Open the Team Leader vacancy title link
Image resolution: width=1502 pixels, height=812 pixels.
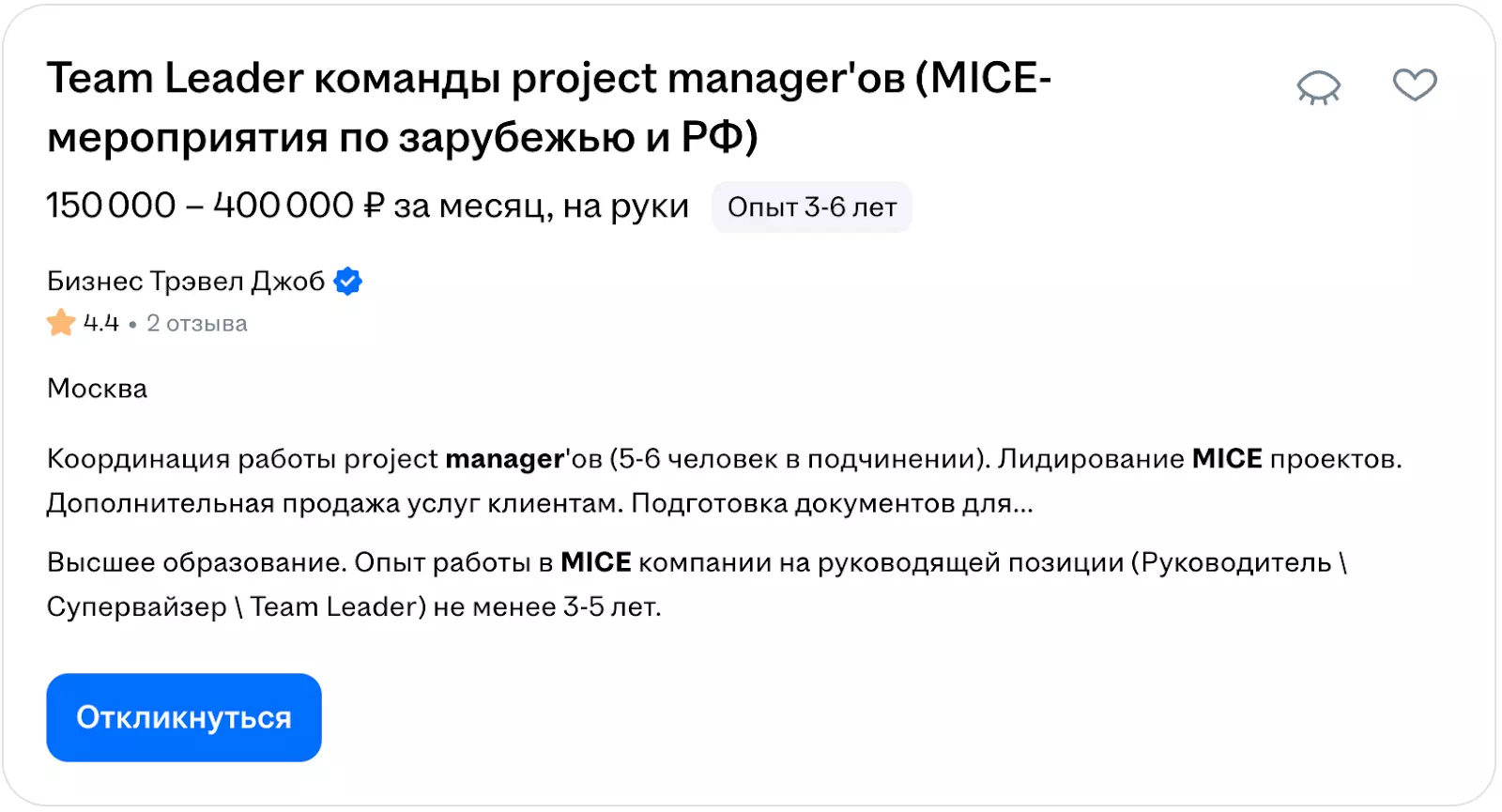pos(548,107)
